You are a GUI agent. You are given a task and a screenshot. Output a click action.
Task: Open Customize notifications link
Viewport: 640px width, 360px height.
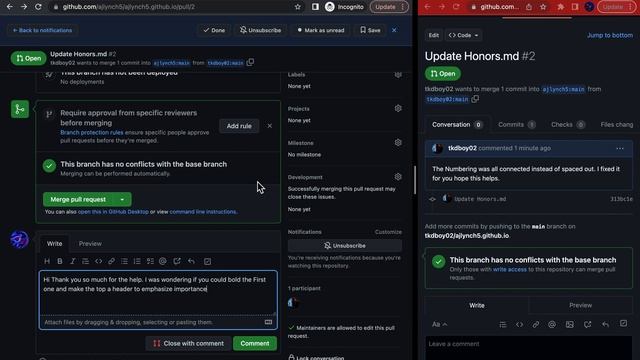pyautogui.click(x=388, y=232)
